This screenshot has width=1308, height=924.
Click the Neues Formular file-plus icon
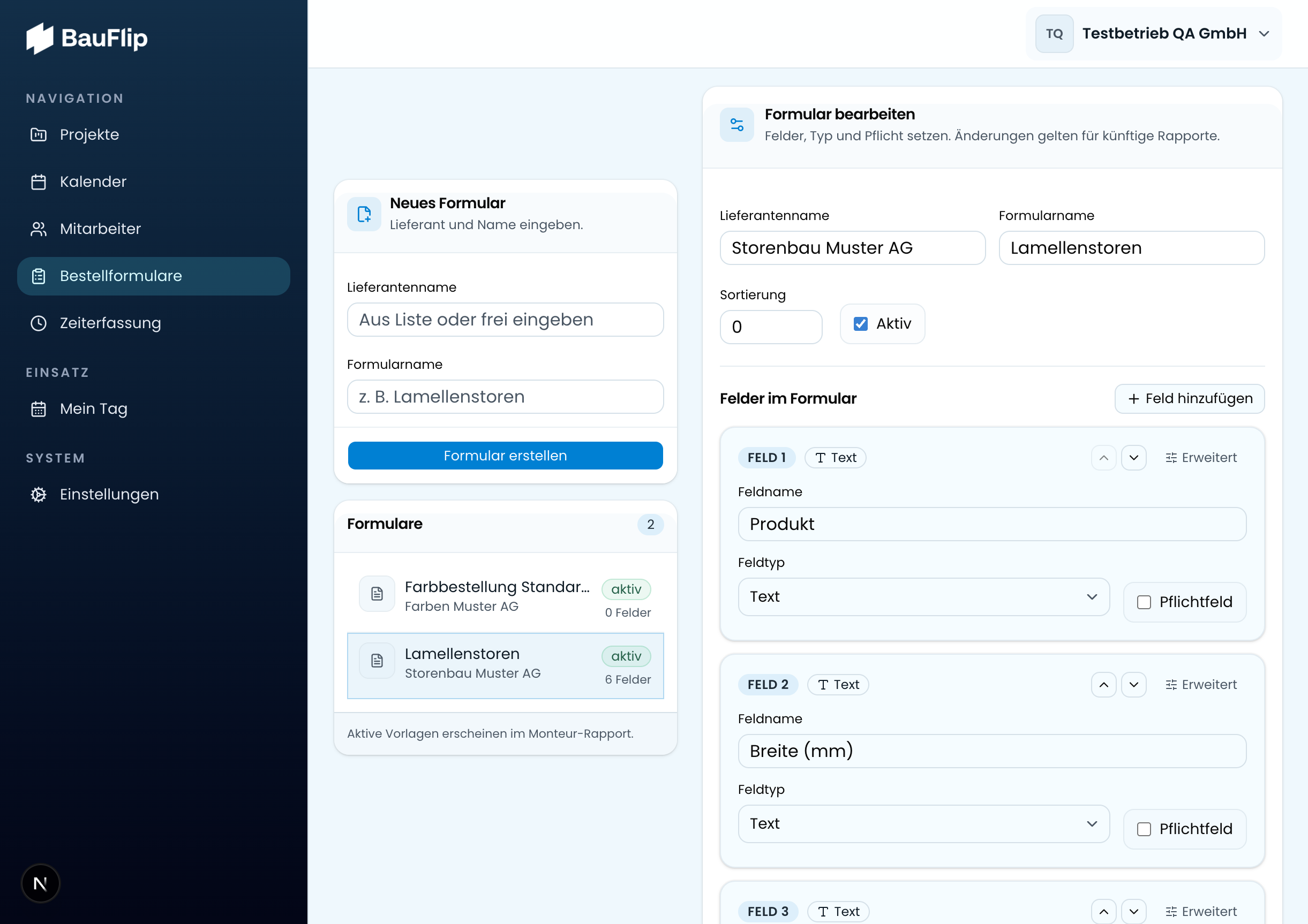[364, 214]
